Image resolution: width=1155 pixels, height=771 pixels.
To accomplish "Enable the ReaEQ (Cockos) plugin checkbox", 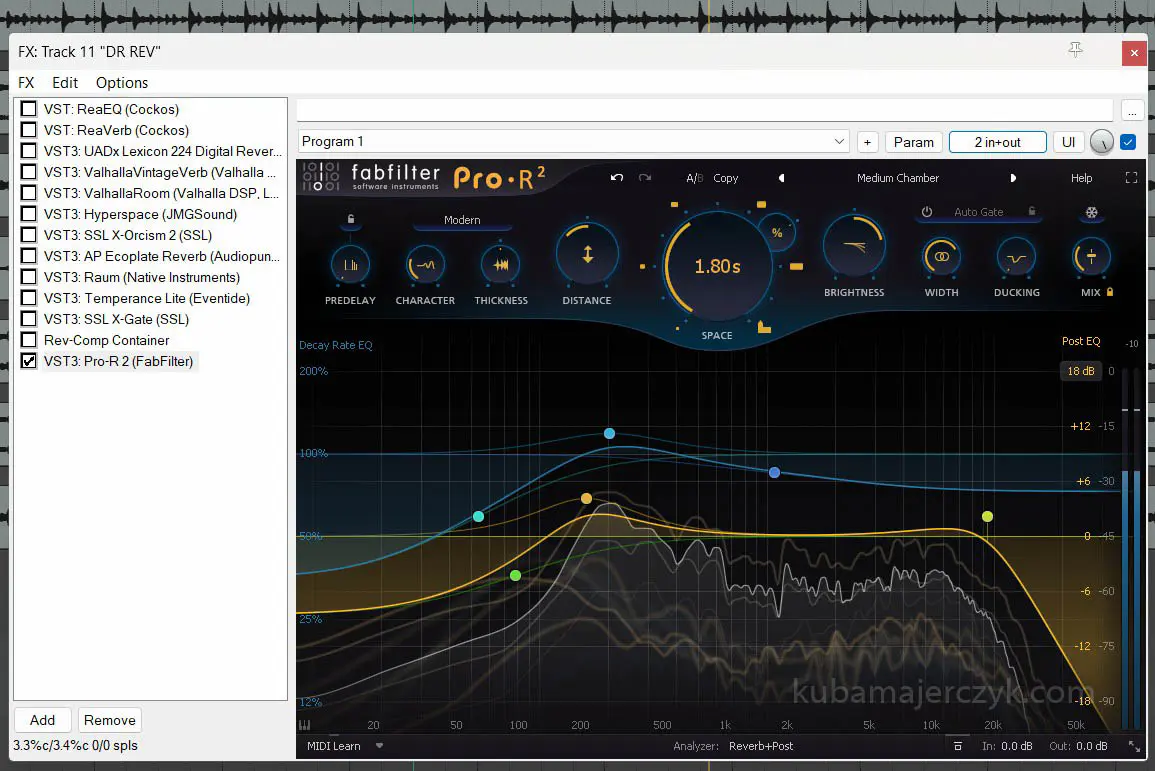I will point(29,109).
